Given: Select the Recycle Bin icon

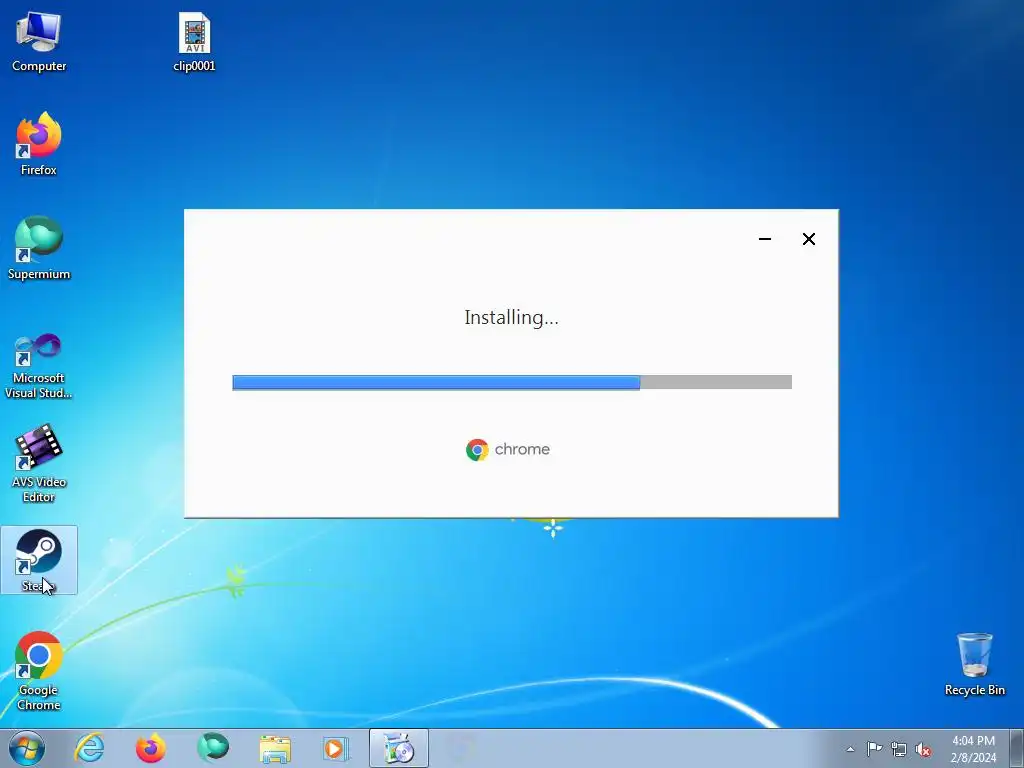Looking at the screenshot, I should [x=974, y=664].
